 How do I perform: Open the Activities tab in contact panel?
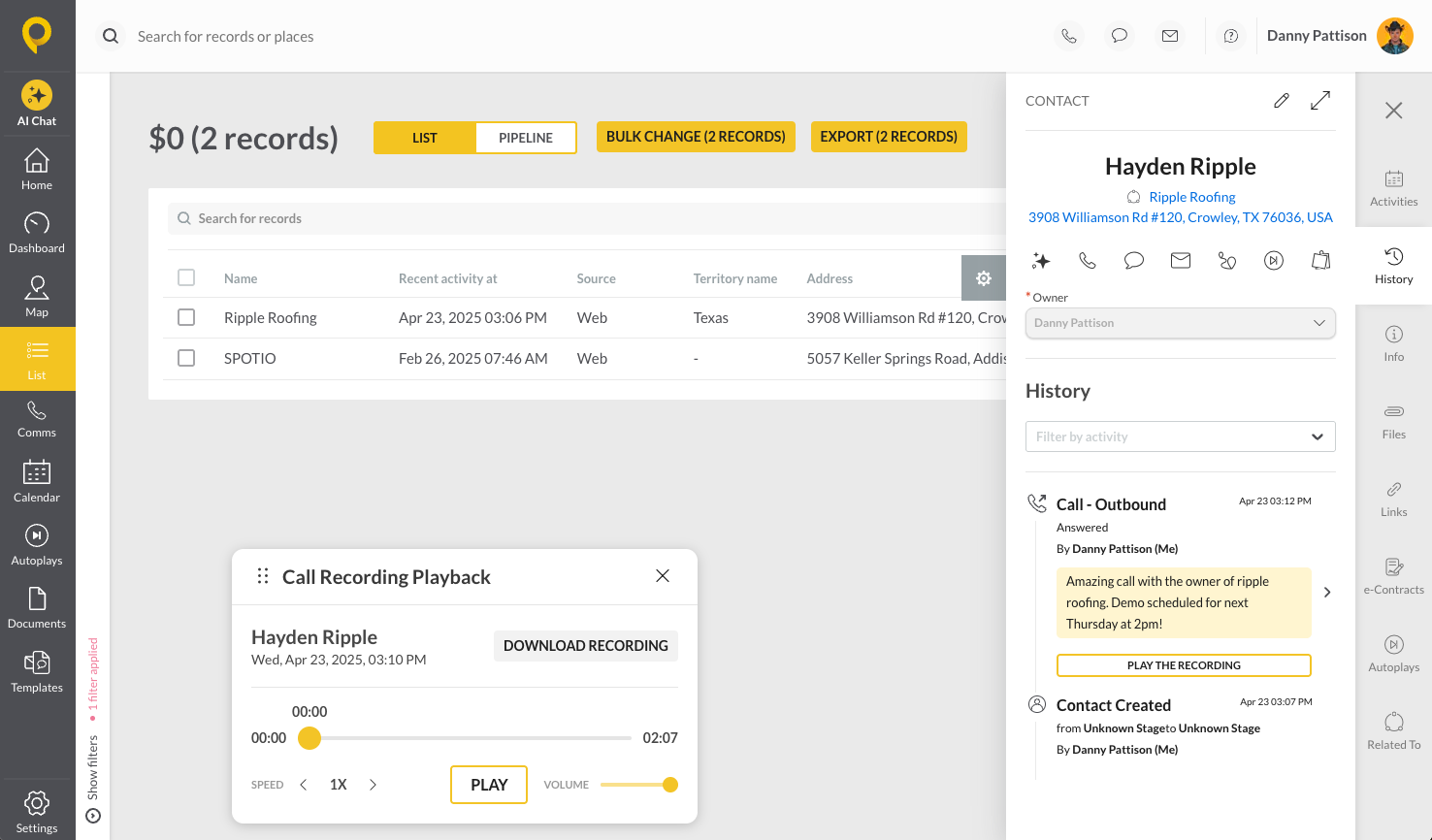pos(1393,188)
